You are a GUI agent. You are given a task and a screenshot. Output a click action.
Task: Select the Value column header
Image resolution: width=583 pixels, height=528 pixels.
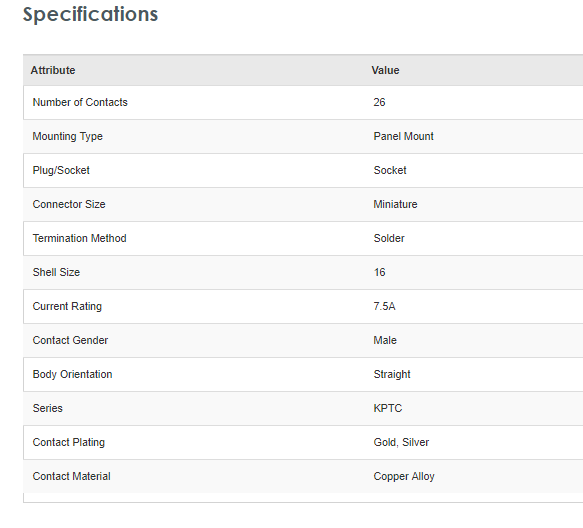click(385, 70)
